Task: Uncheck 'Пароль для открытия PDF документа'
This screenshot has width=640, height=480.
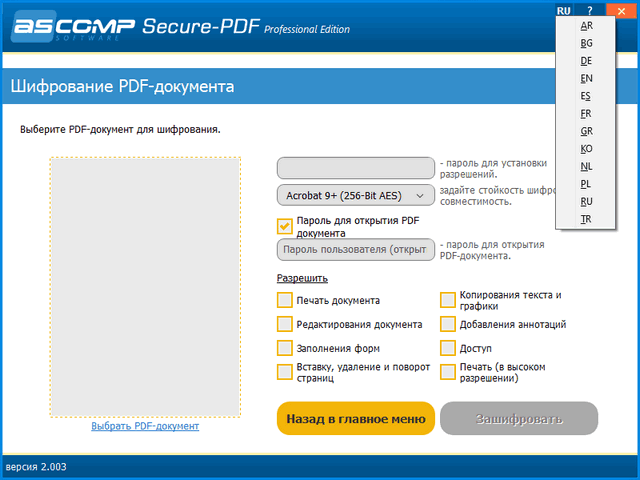Action: click(x=285, y=226)
